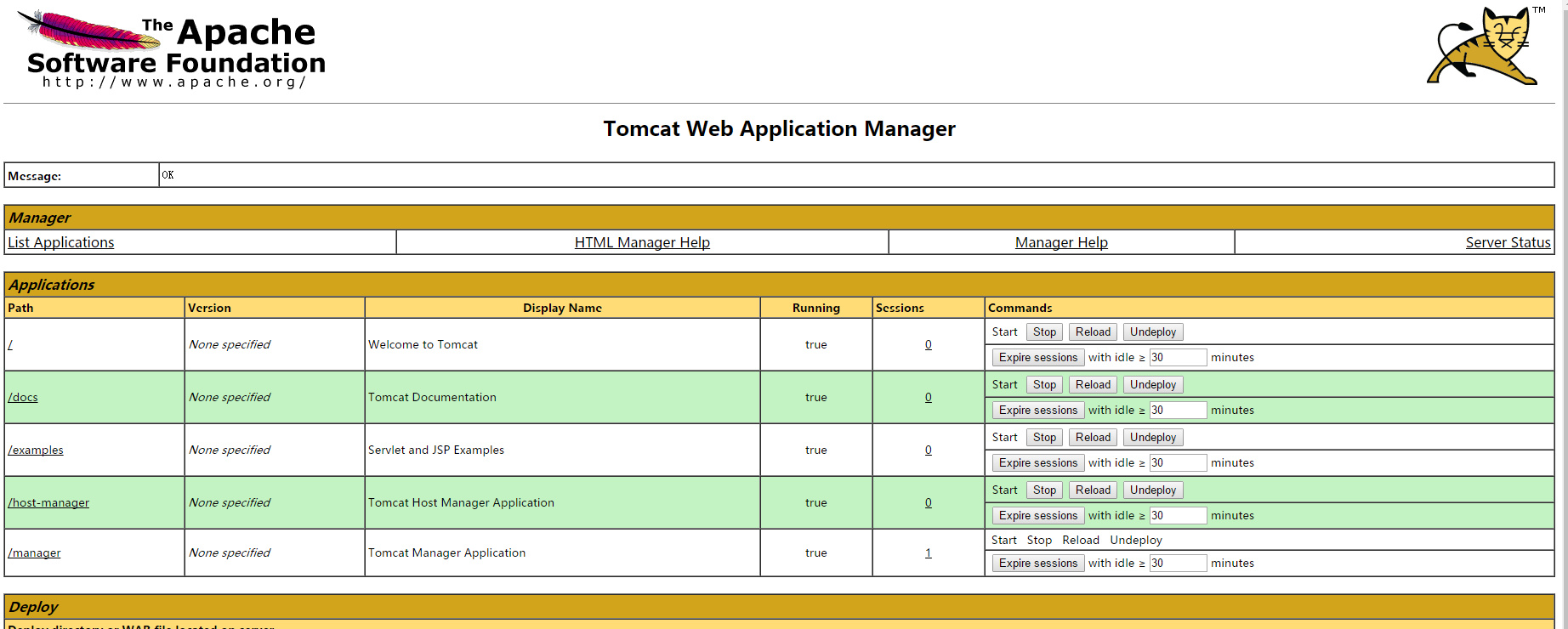
Task: Expire sessions for root "/" application
Action: (x=1038, y=358)
